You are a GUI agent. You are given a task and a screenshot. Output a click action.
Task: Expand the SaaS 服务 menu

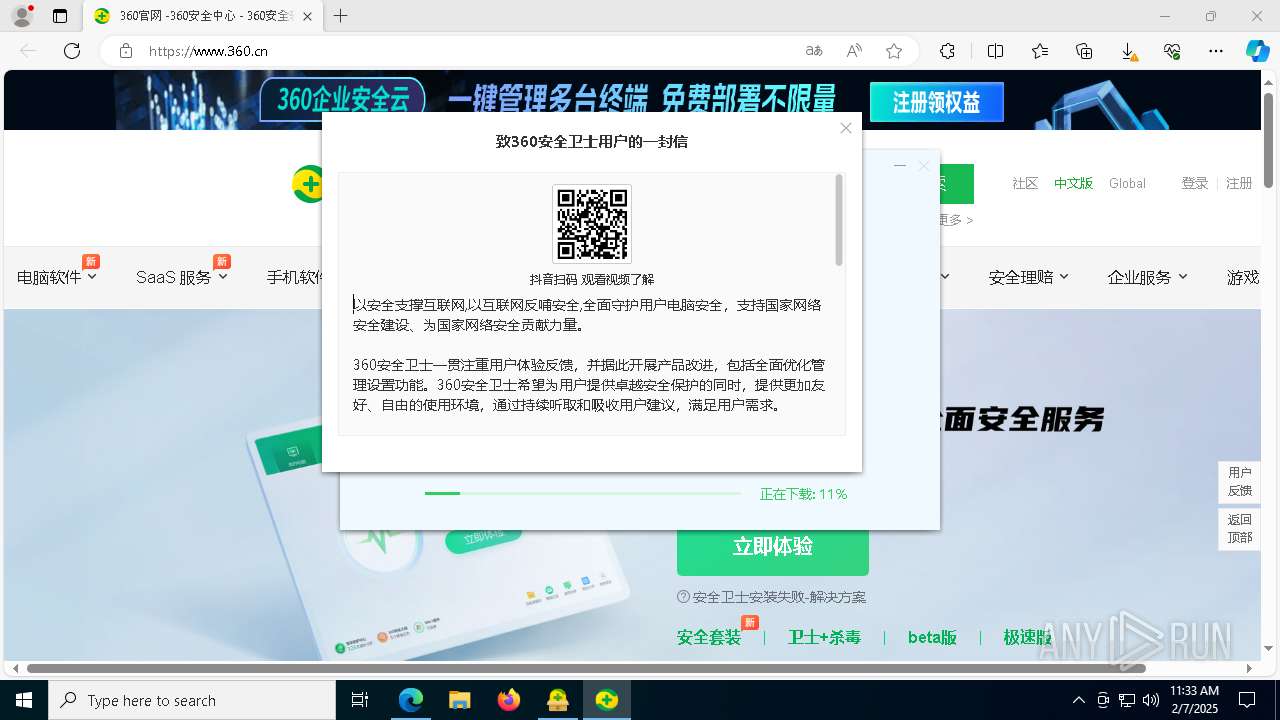coord(181,277)
